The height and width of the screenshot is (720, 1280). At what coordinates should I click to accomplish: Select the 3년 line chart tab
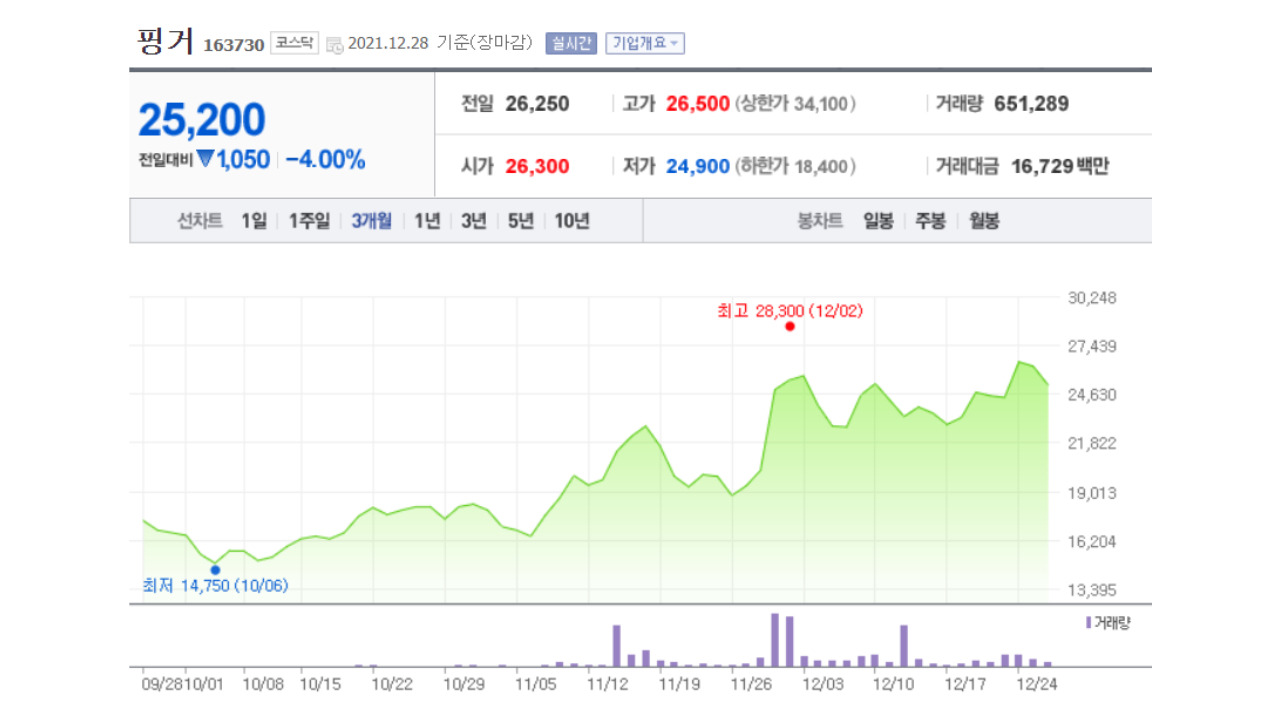click(474, 222)
